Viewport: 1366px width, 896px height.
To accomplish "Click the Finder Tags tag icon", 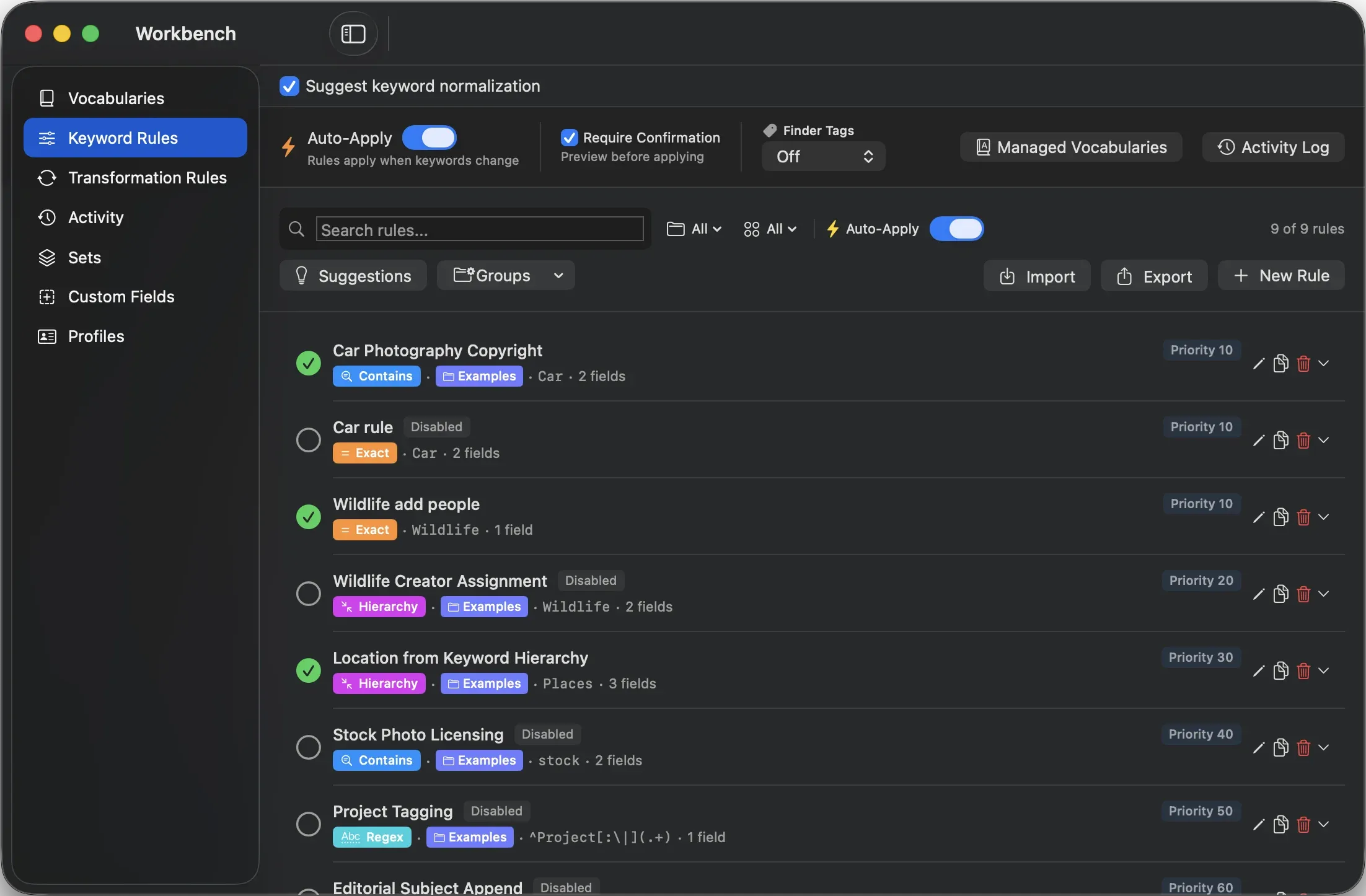I will [770, 130].
